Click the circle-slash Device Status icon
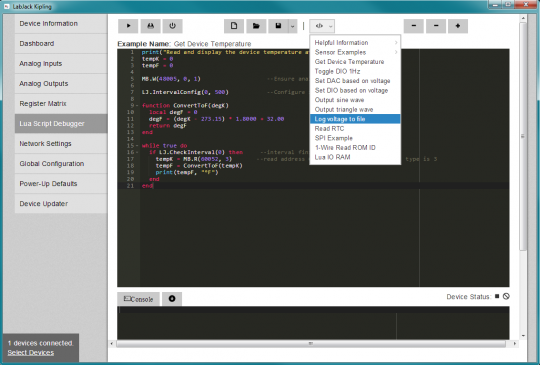This screenshot has height=365, width=540. tap(506, 296)
